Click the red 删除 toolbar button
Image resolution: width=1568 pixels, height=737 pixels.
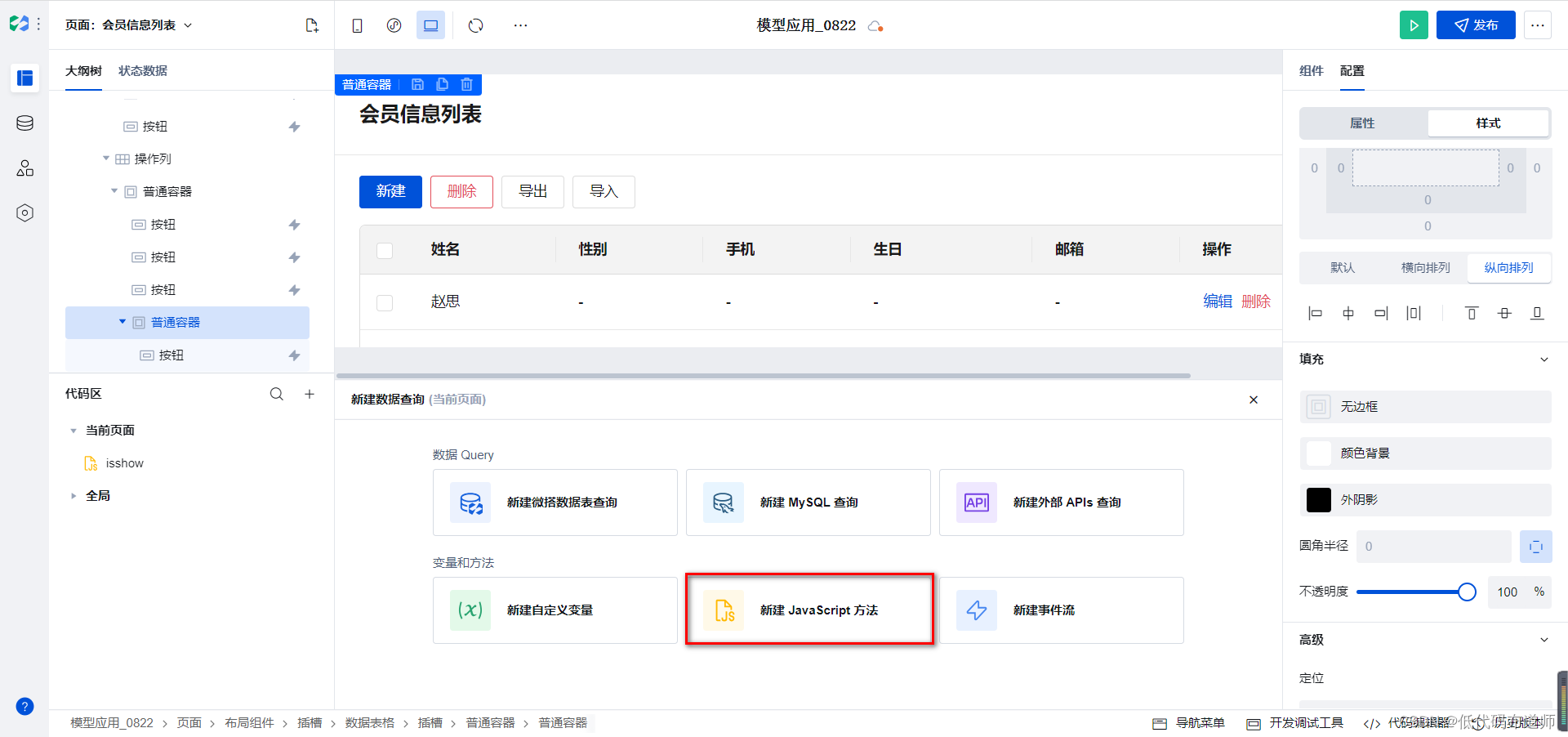tap(461, 192)
